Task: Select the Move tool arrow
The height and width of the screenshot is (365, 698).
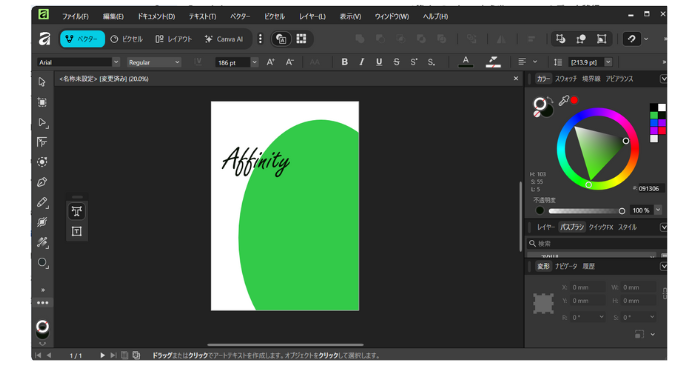Action: [42, 82]
